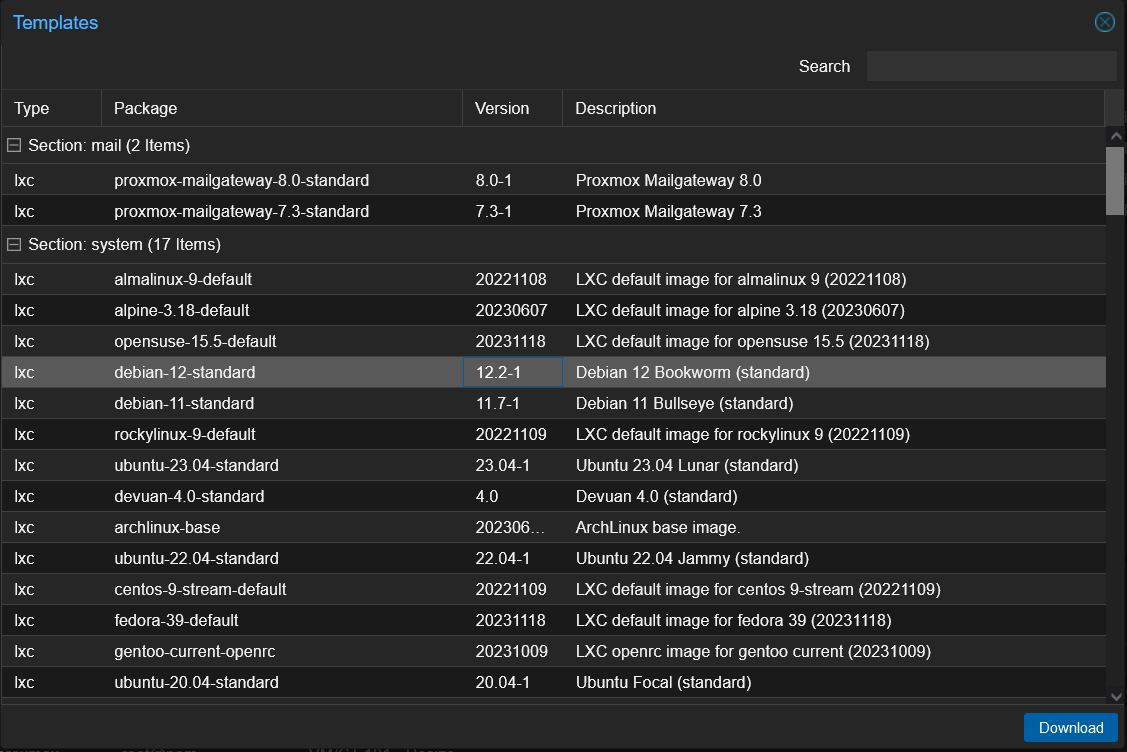Click the Download button
The image size is (1127, 752).
coord(1070,727)
